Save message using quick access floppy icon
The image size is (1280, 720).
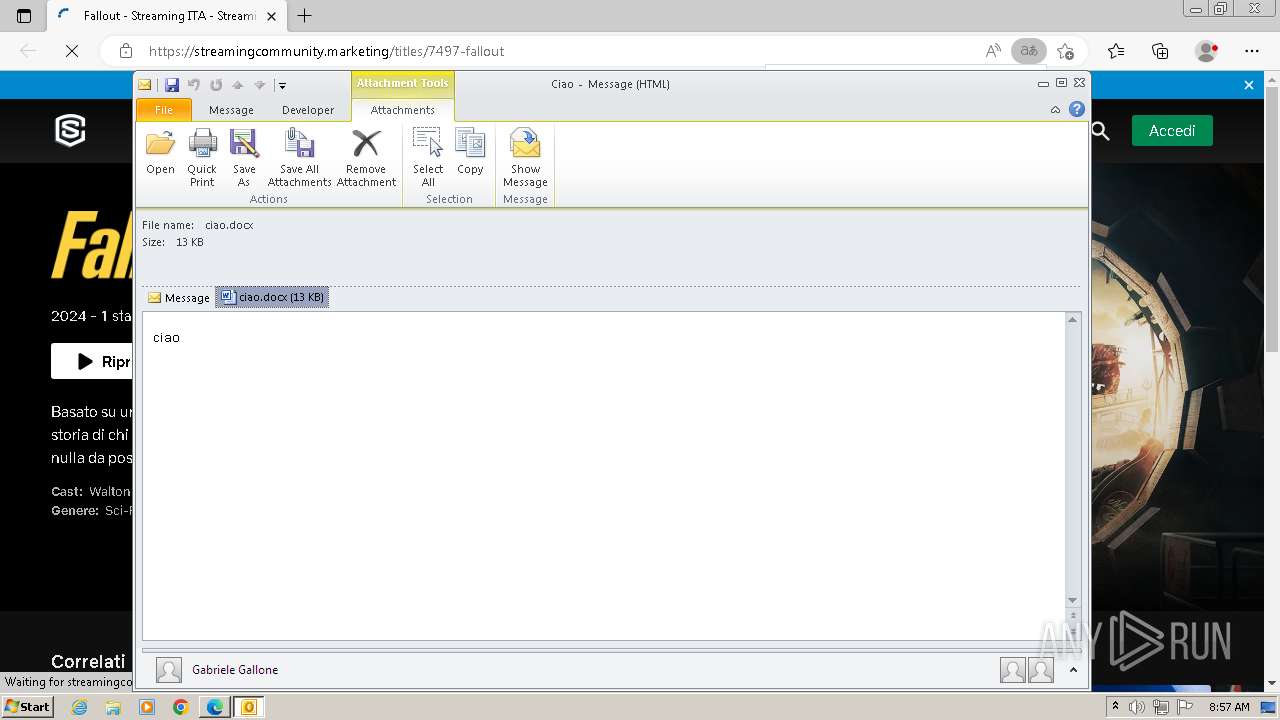172,85
